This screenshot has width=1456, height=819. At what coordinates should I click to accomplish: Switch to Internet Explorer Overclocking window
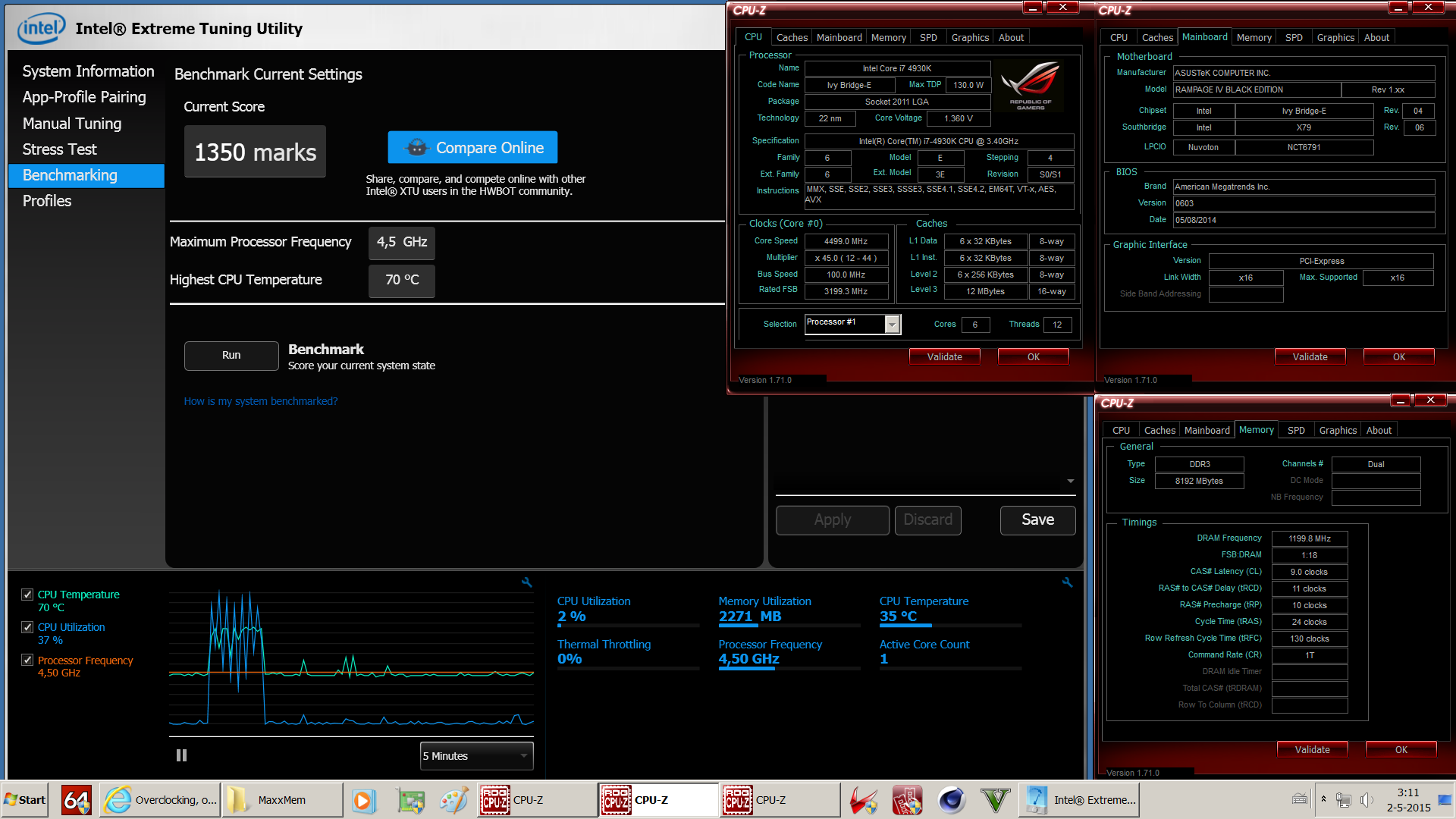coord(160,800)
